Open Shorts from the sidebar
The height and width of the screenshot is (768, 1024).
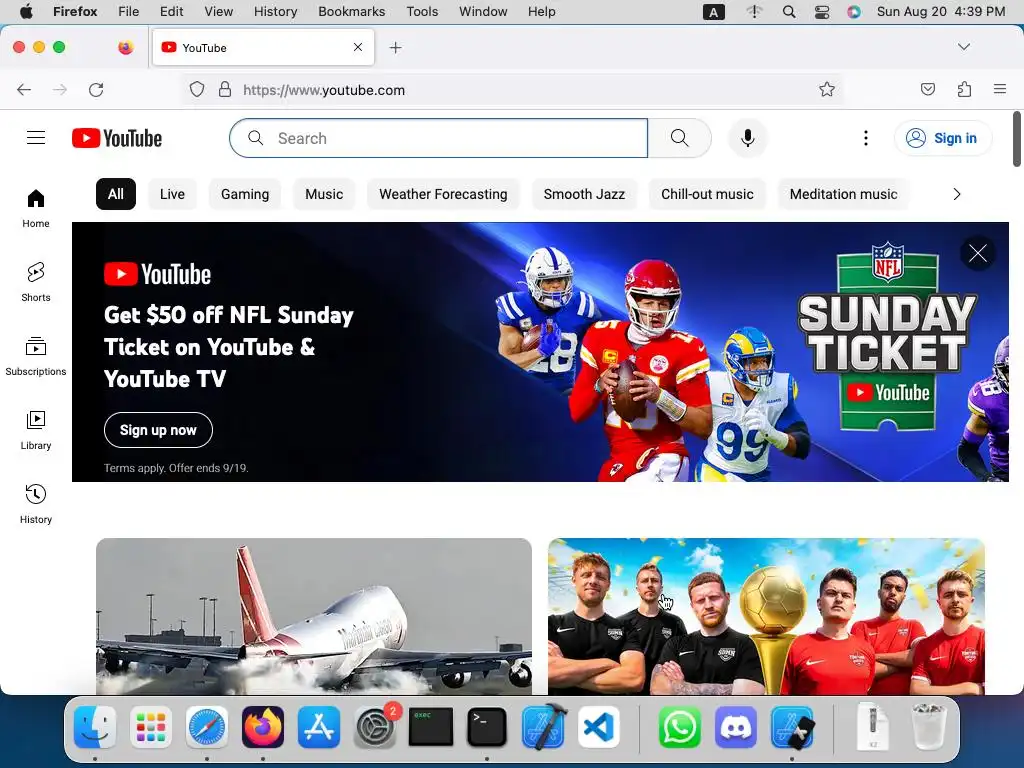tap(36, 282)
